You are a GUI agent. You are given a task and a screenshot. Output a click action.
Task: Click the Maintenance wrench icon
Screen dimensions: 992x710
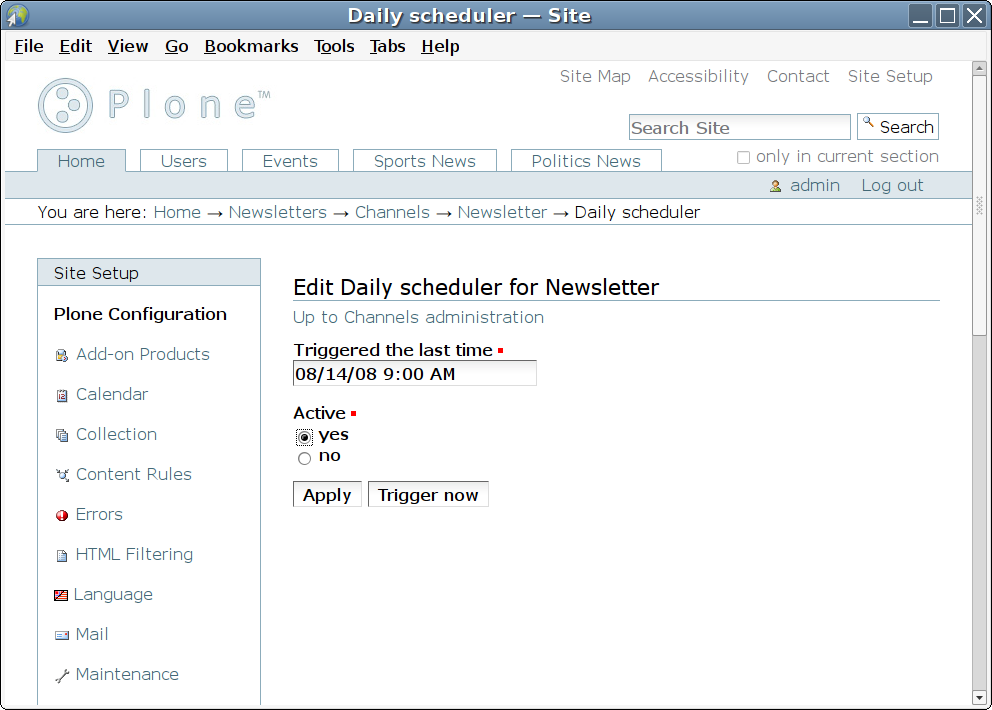62,675
